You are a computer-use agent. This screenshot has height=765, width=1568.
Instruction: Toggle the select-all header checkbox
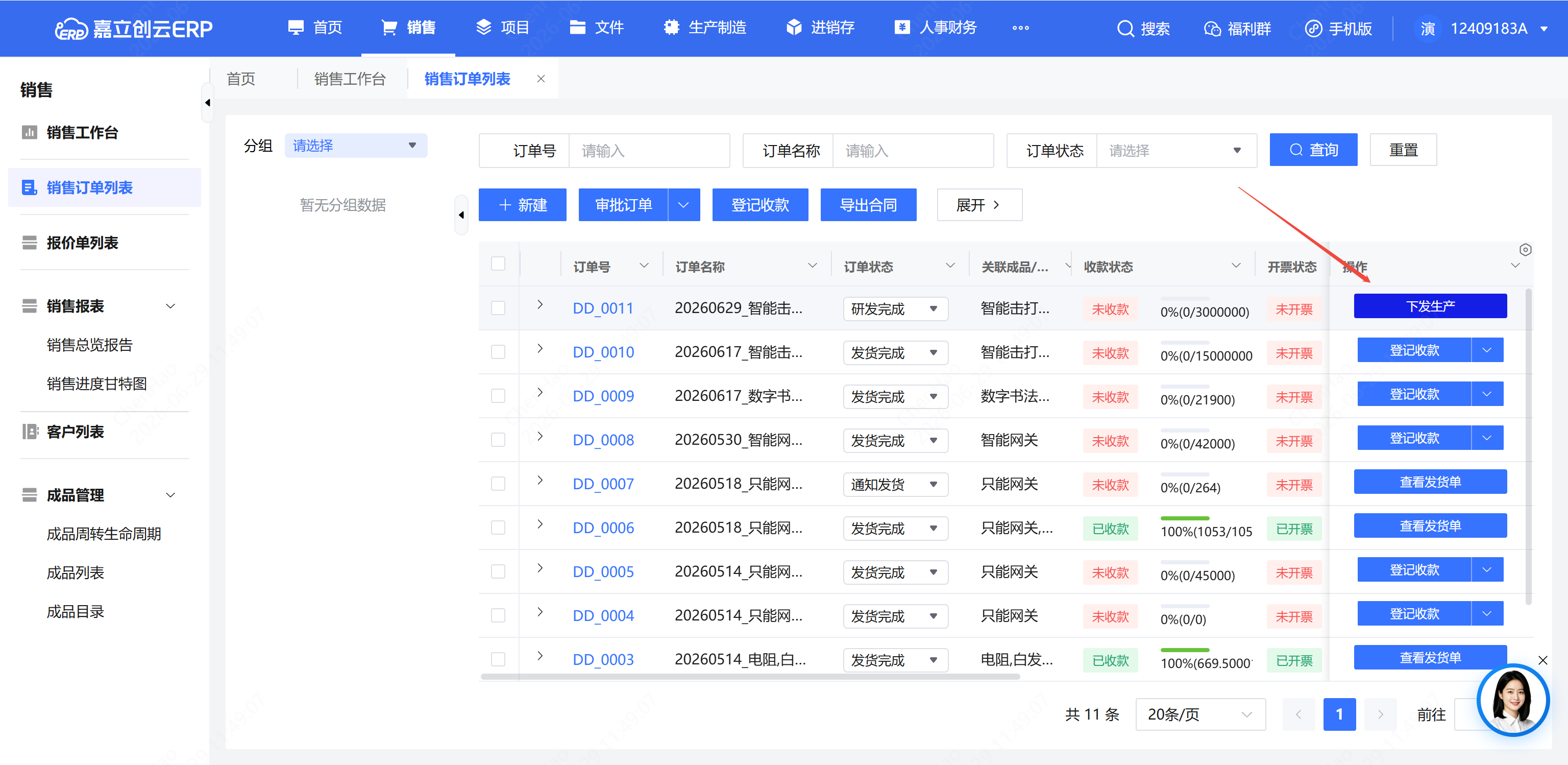[498, 264]
